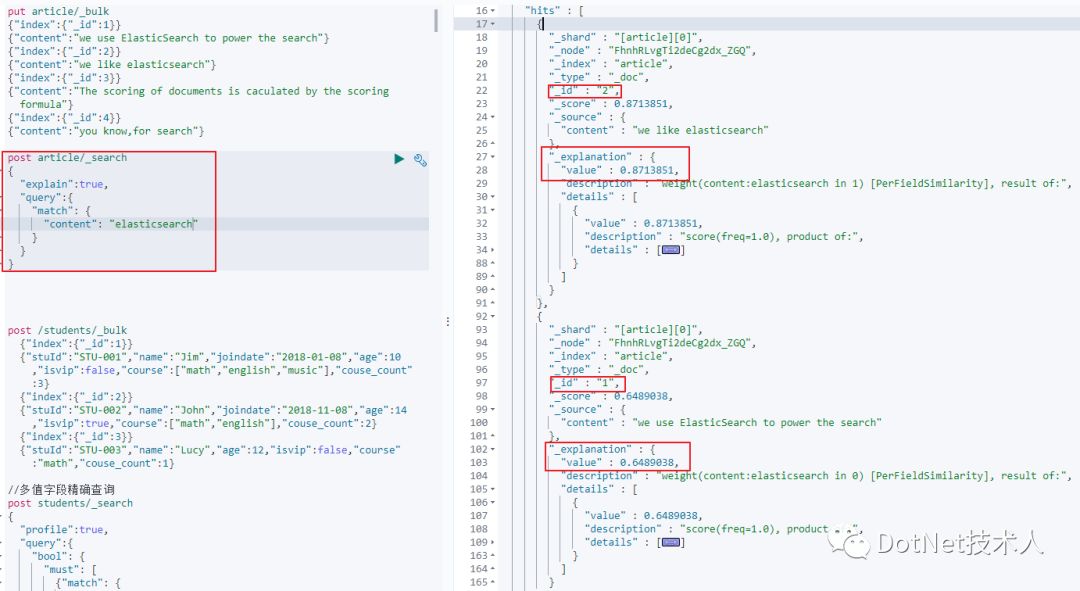This screenshot has width=1080, height=591.
Task: Click description "weight(content:elasticsearch in 0)" line
Action: coord(816,476)
